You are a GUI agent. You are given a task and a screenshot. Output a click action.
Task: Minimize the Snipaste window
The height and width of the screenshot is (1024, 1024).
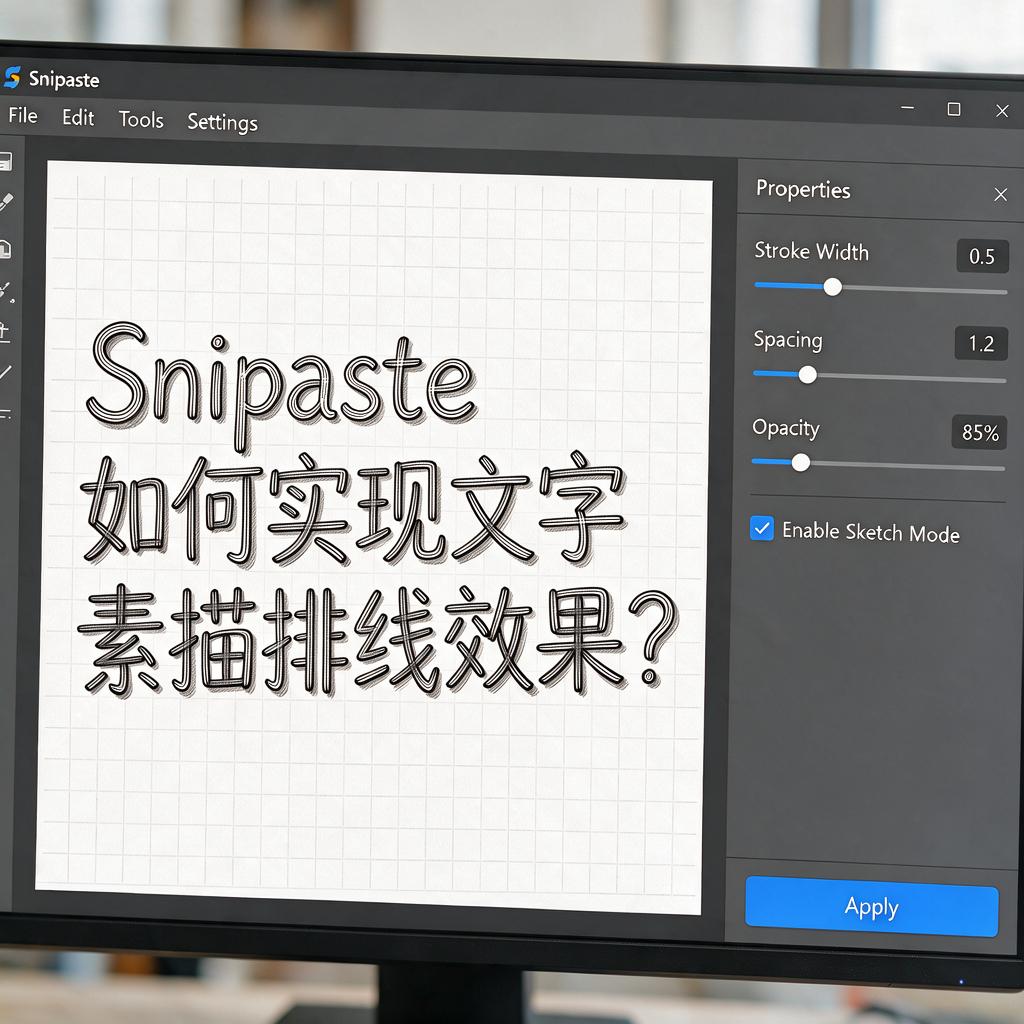[907, 107]
